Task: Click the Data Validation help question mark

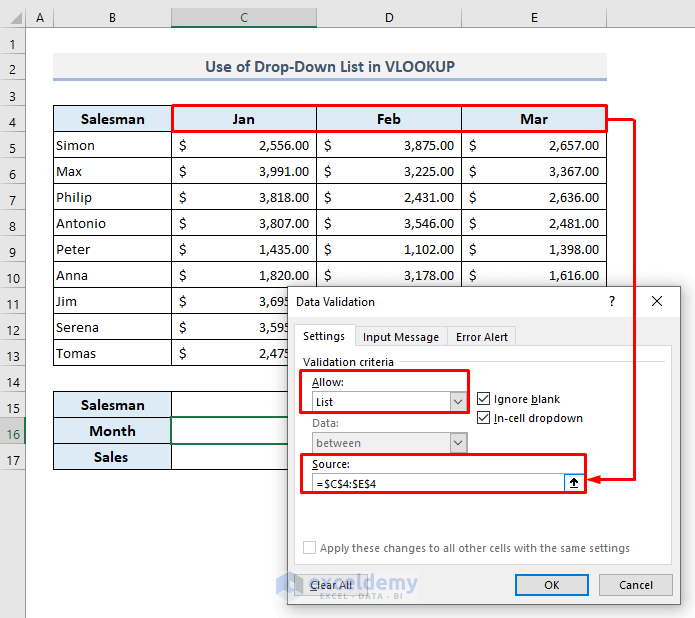Action: point(612,301)
